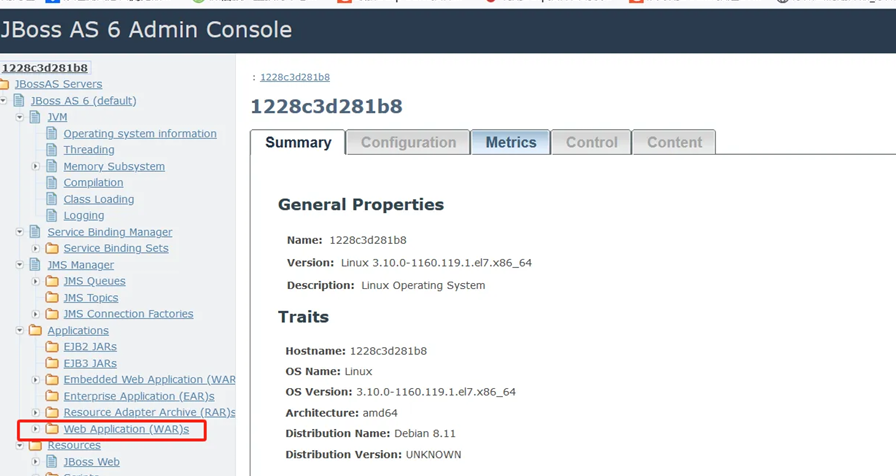Image resolution: width=896 pixels, height=476 pixels.
Task: Open the JMS Topics link
Action: [91, 298]
